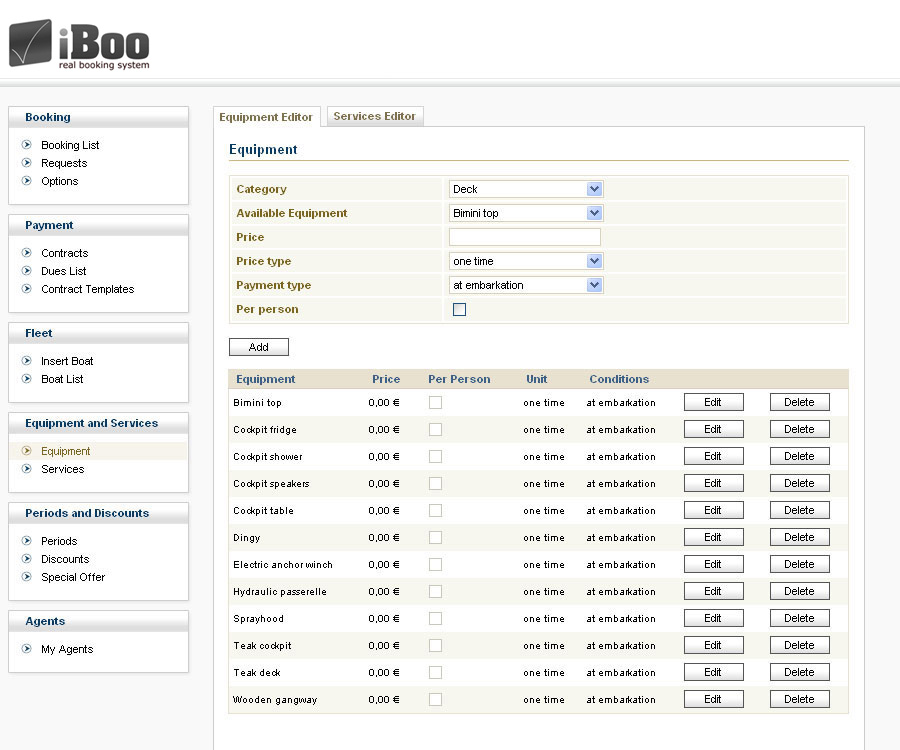The height and width of the screenshot is (750, 900).
Task: Open the Payment type dropdown
Action: 525,285
